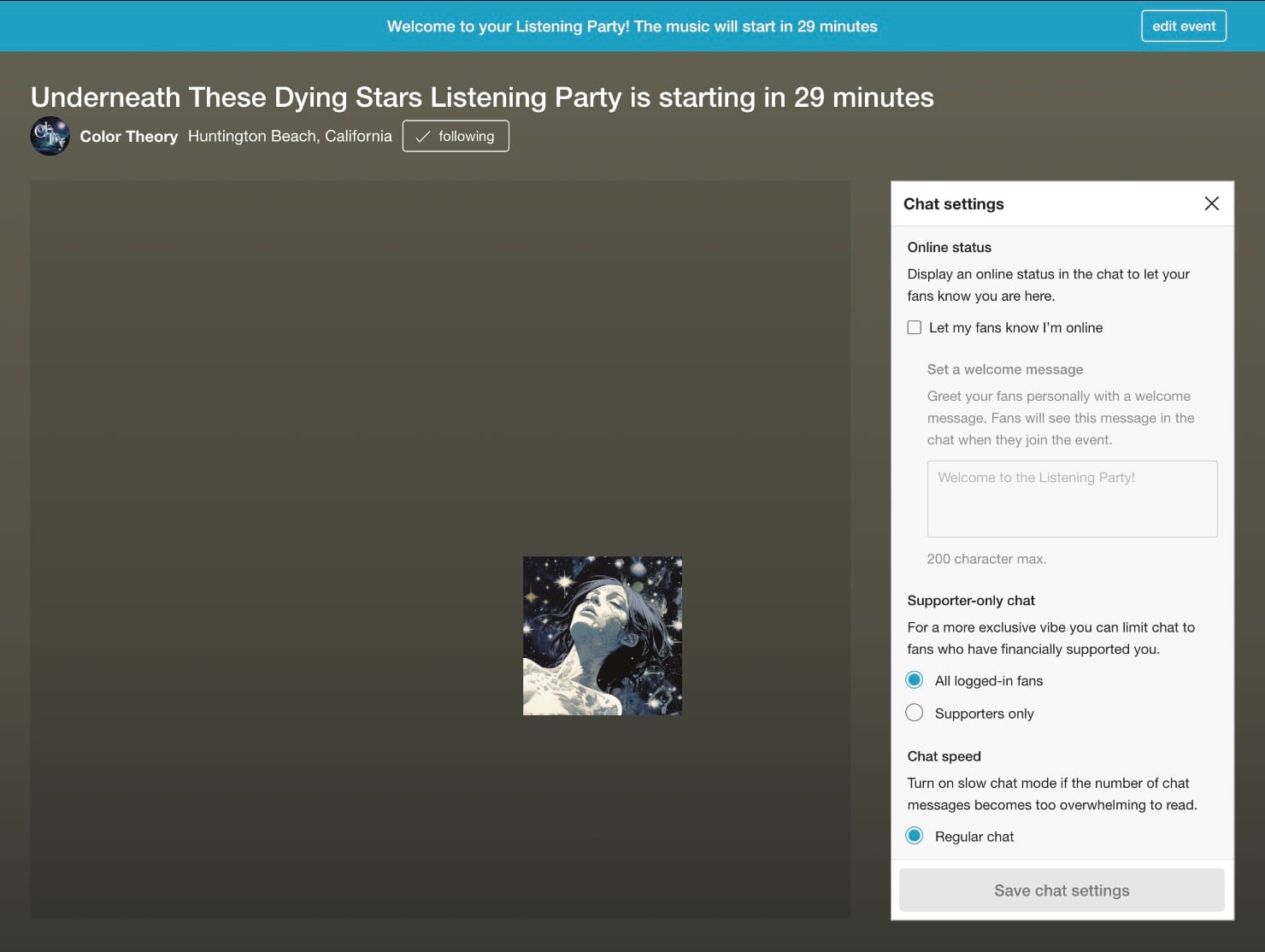Unfollow via the 'following' button
Image resolution: width=1265 pixels, height=952 pixels.
[x=455, y=135]
